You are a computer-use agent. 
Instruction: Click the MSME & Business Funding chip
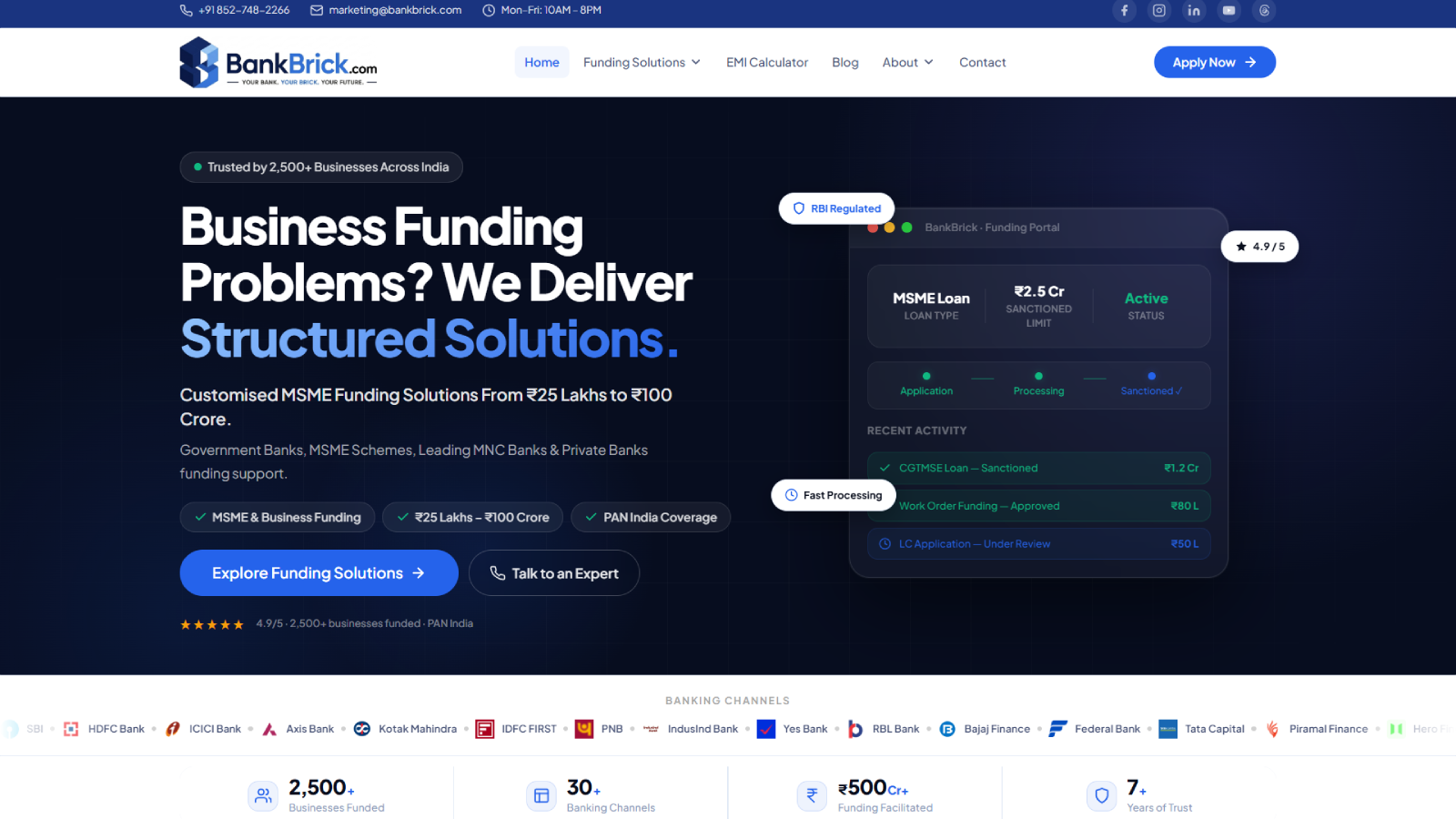278,517
